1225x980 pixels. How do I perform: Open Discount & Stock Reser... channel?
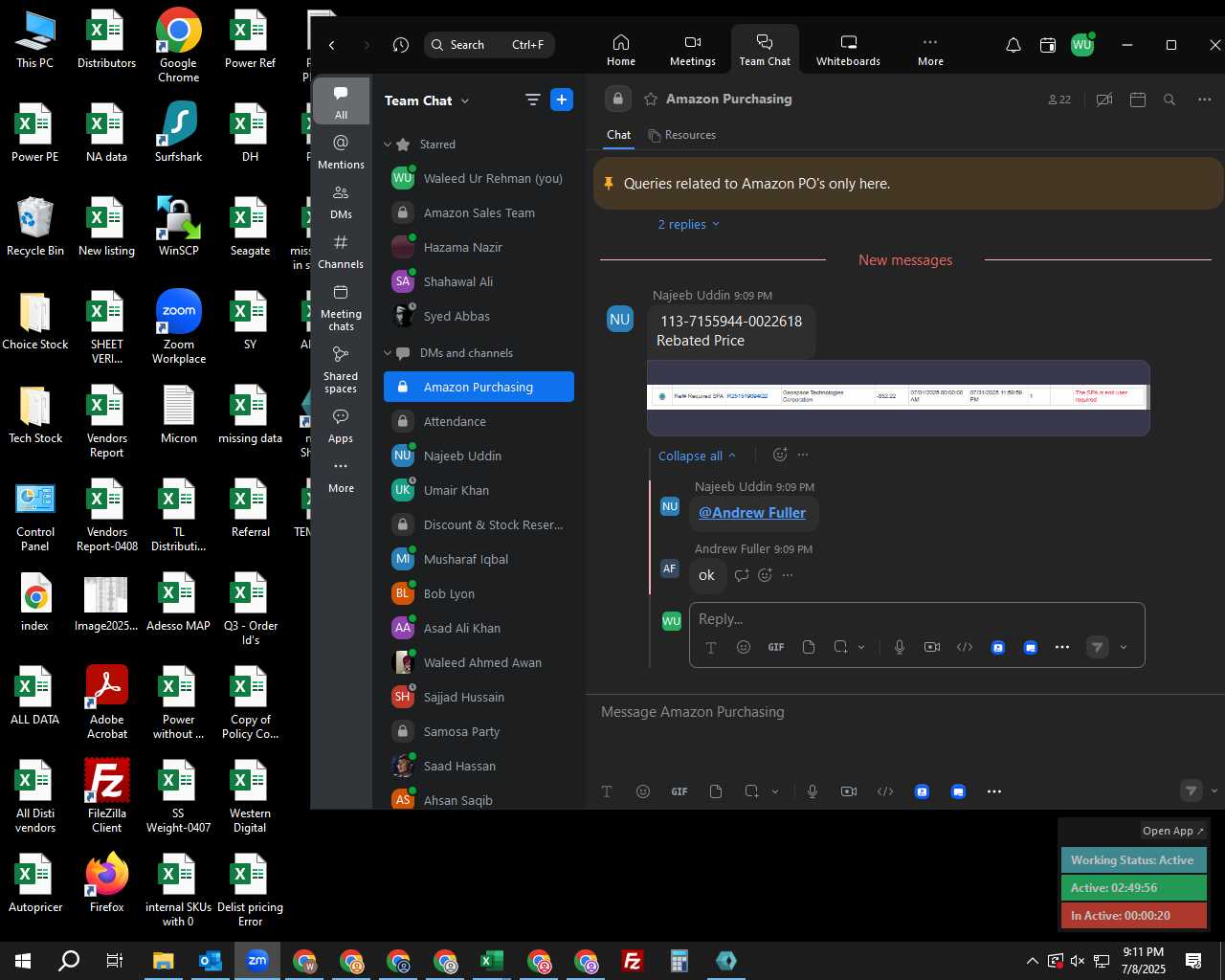(479, 524)
